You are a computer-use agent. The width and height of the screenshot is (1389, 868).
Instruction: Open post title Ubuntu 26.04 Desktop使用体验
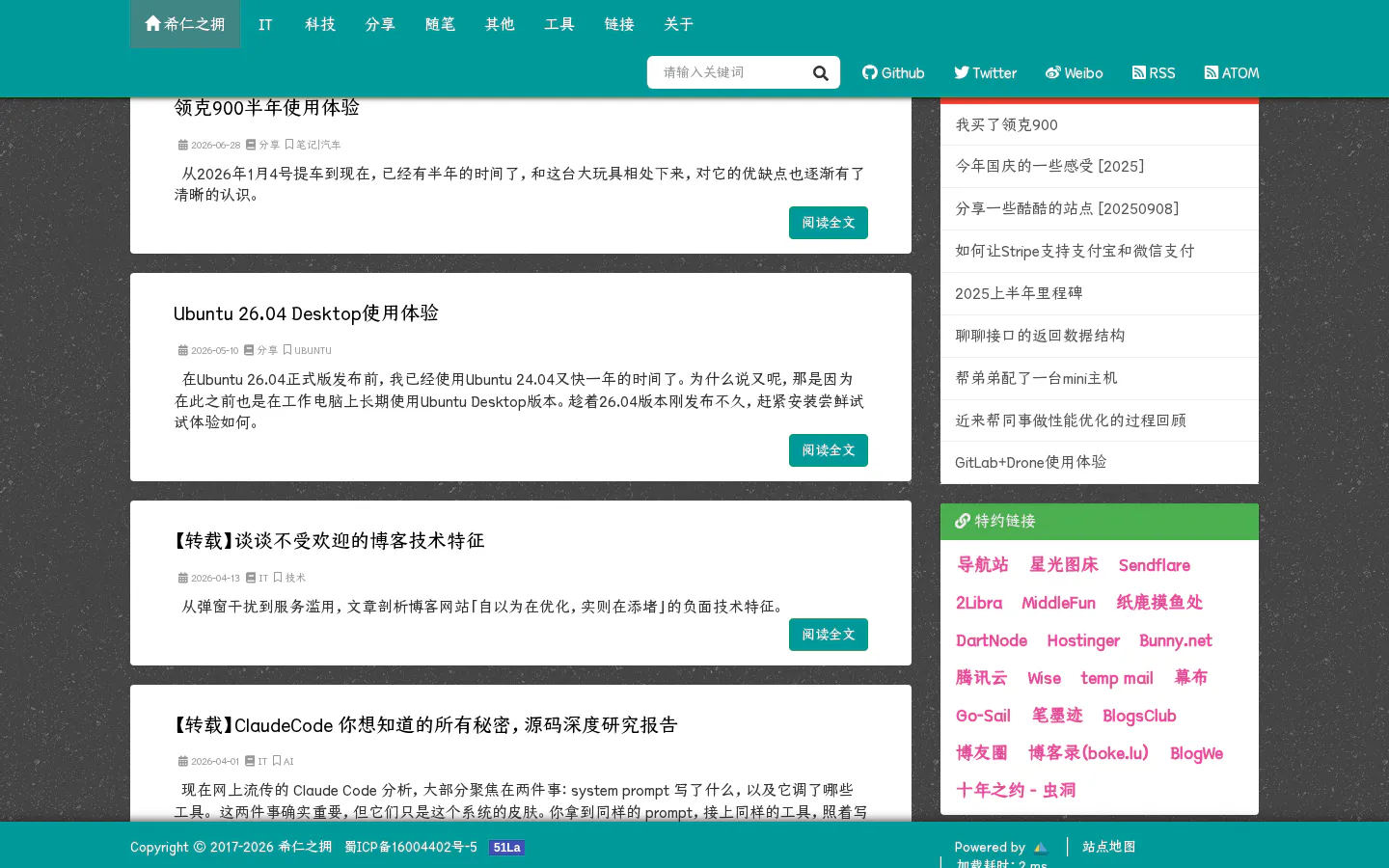pyautogui.click(x=306, y=313)
